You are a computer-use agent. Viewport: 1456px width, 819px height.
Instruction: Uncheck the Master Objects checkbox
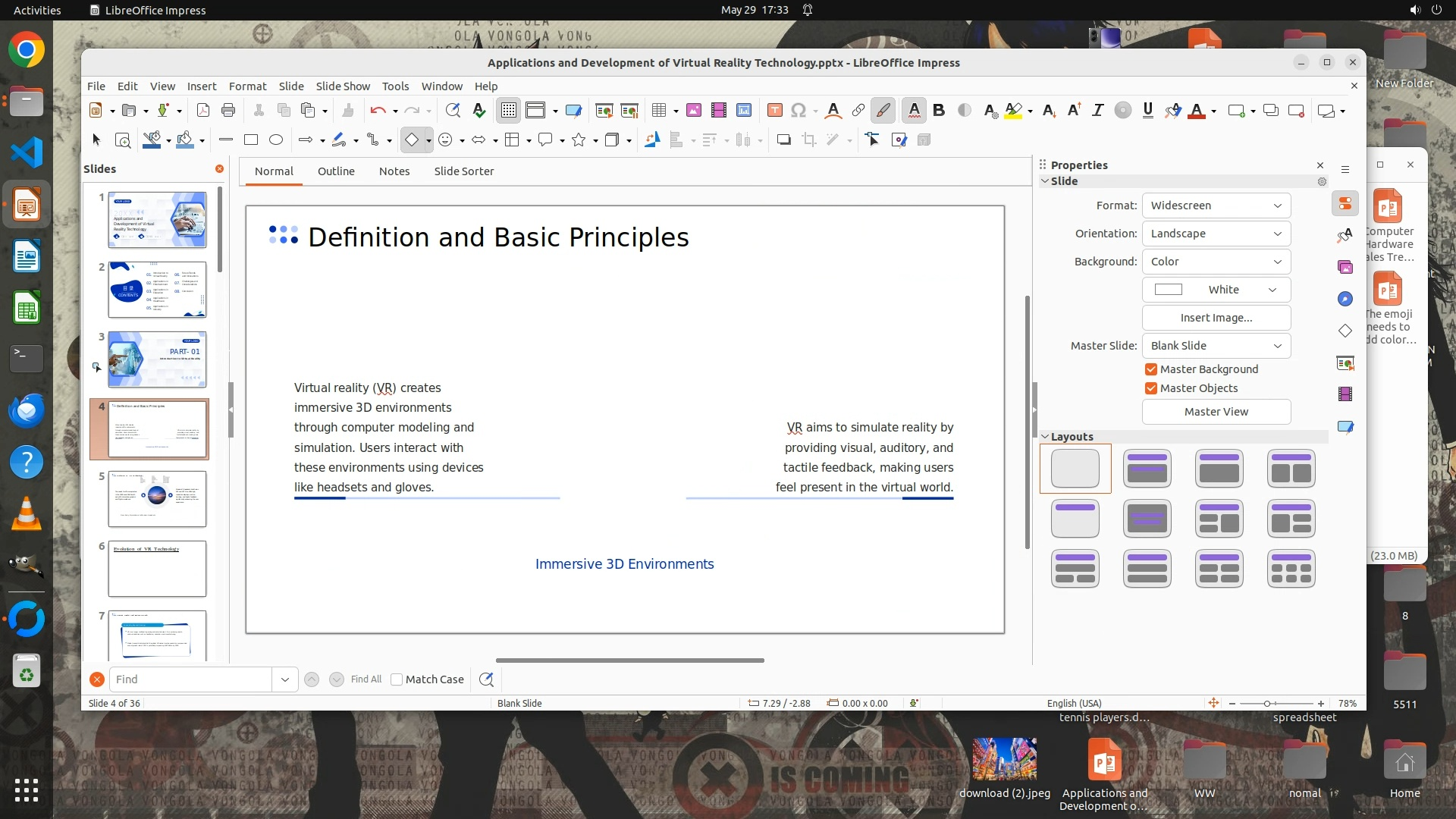(1151, 388)
